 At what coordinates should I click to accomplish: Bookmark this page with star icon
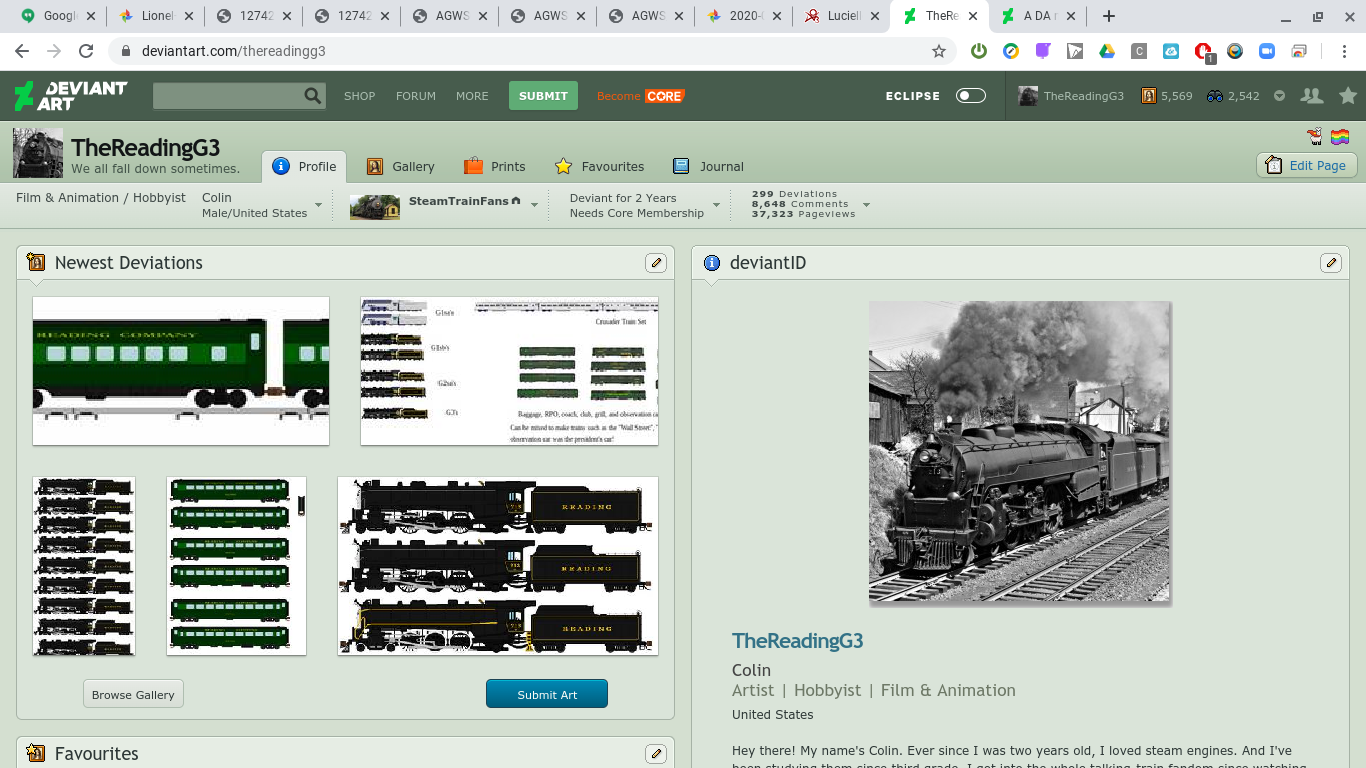tap(939, 51)
